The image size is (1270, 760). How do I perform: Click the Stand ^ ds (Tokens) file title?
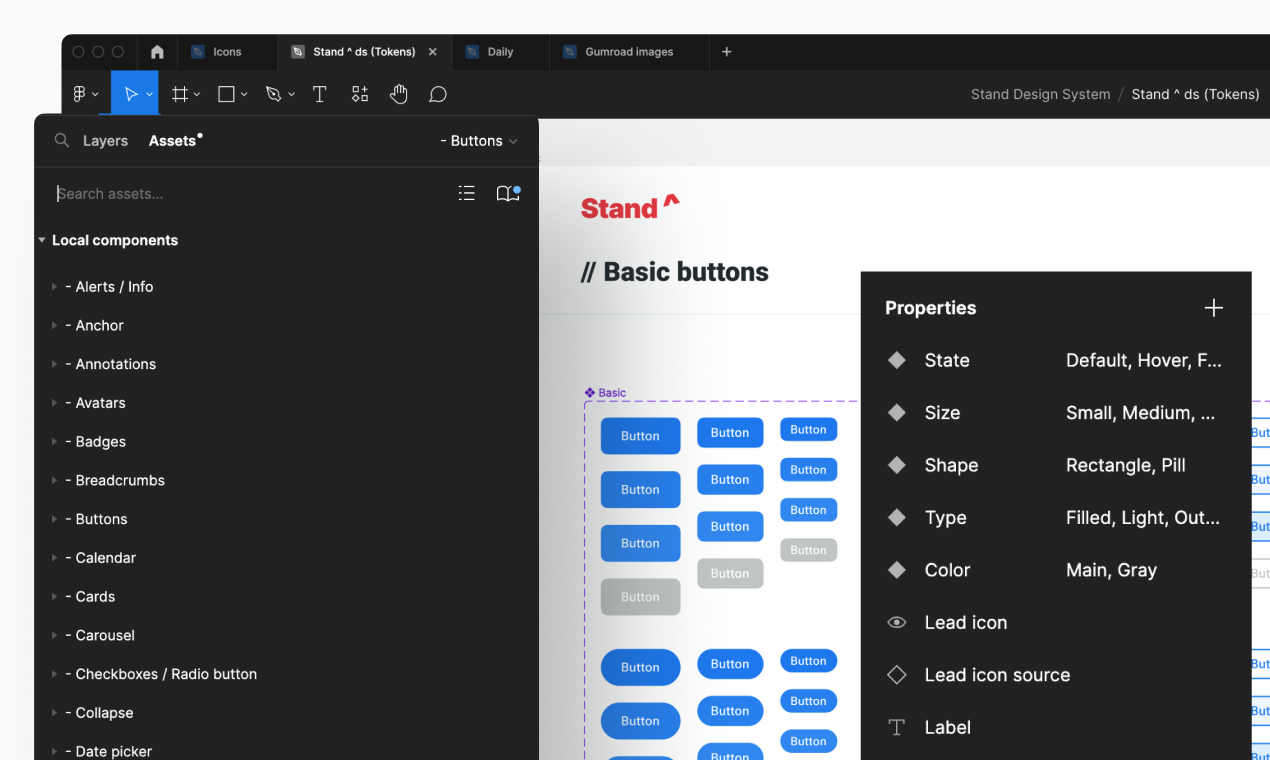(1195, 94)
